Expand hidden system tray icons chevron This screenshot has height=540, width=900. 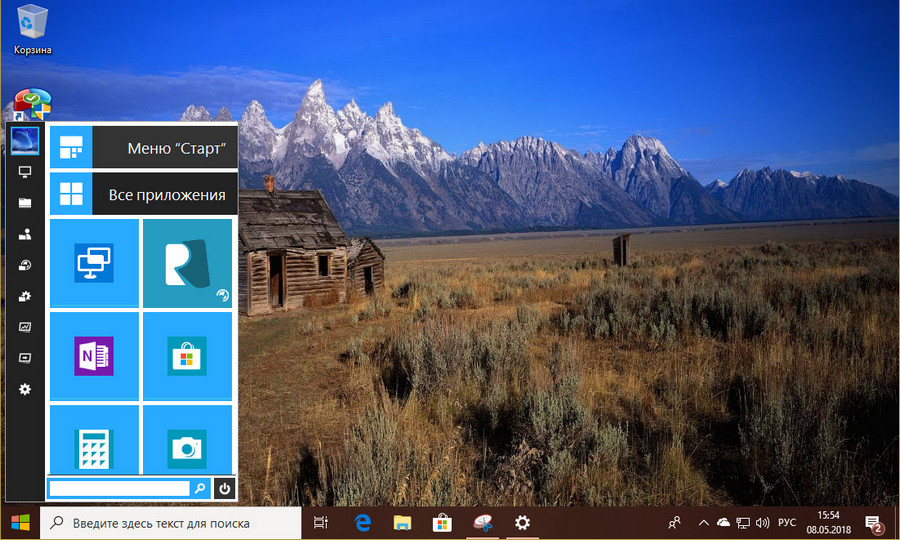point(703,523)
